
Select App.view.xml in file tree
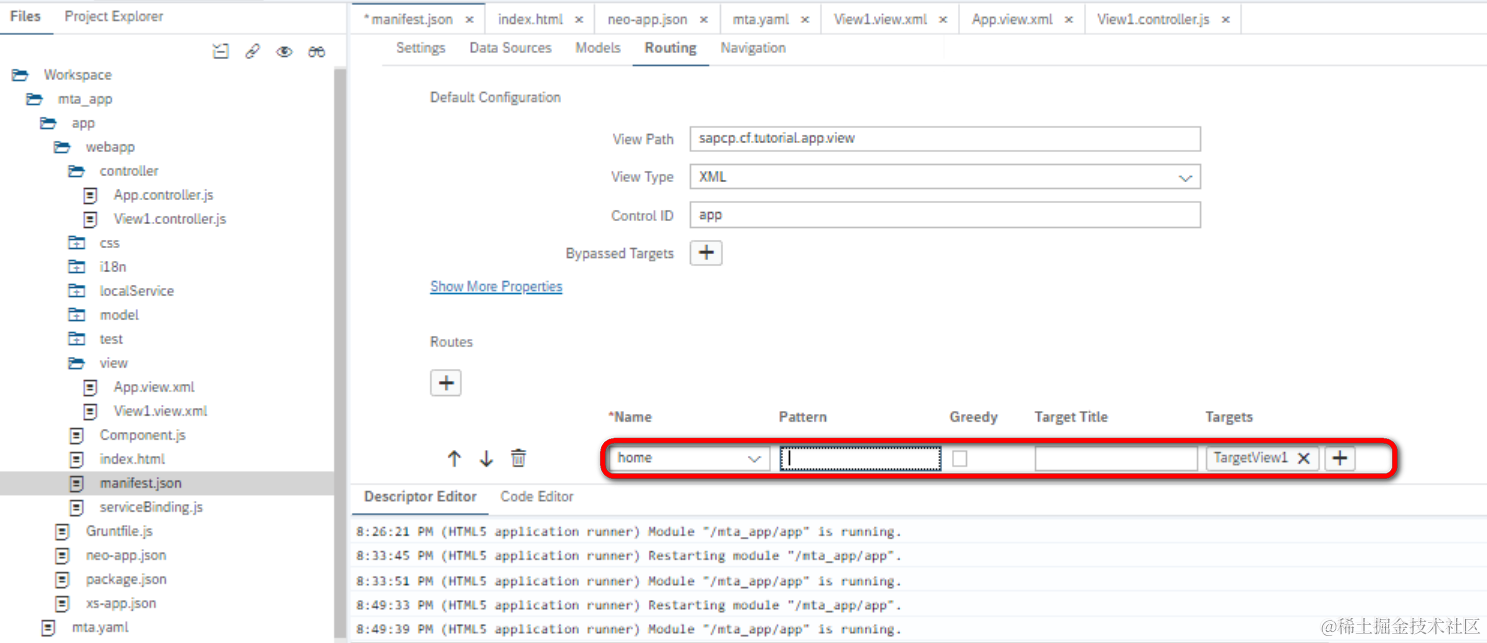click(x=154, y=387)
